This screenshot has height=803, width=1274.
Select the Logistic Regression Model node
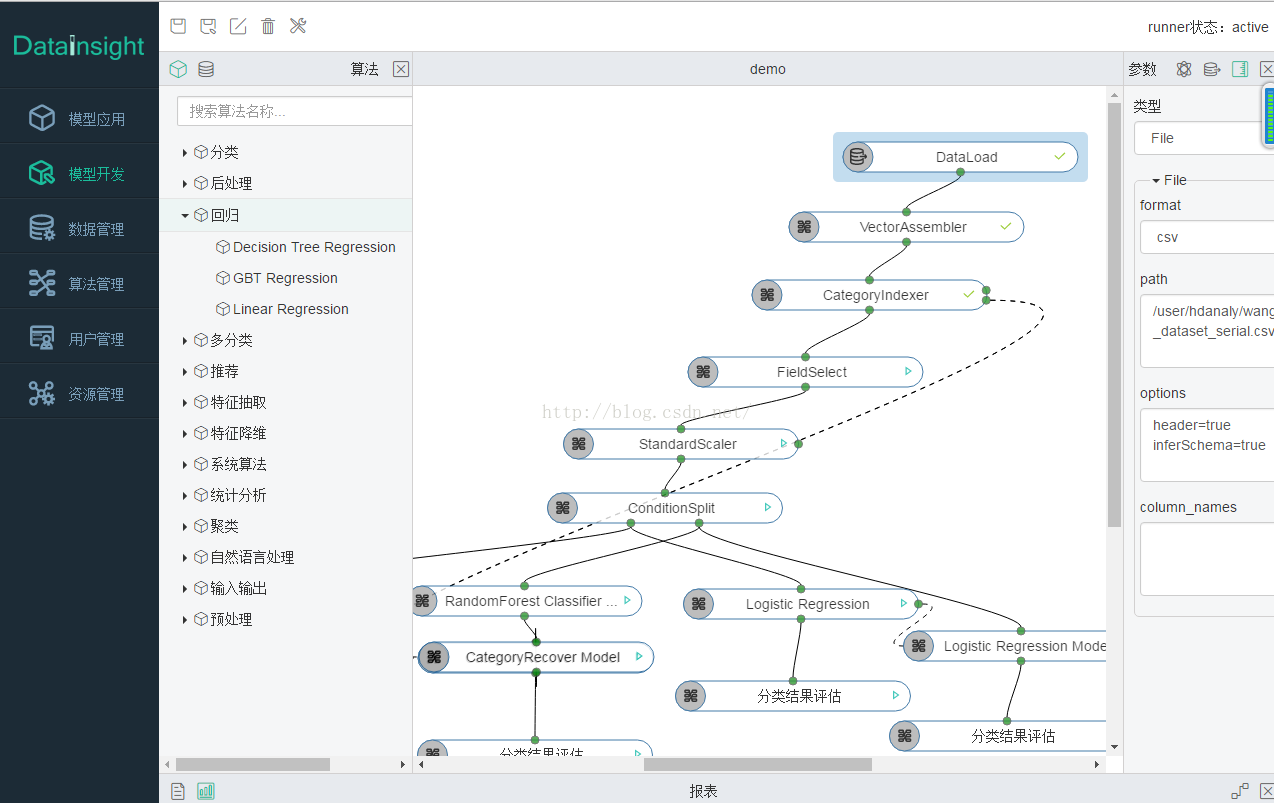pos(1007,646)
